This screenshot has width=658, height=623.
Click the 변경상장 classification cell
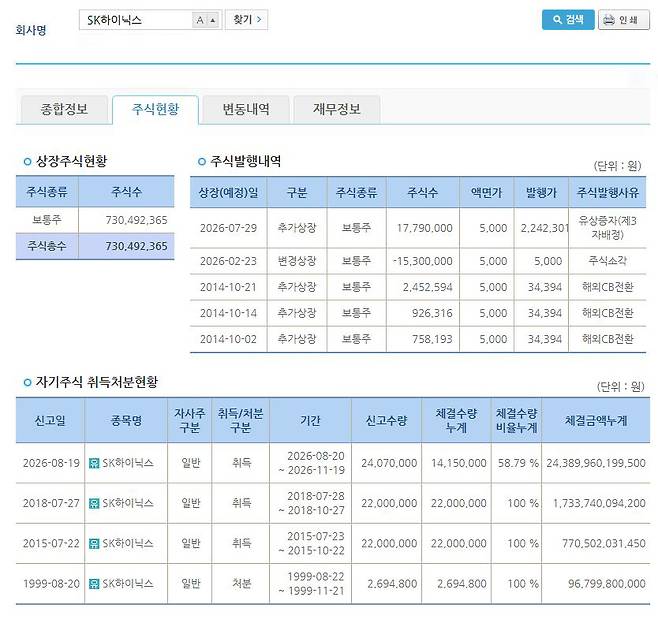click(x=297, y=261)
